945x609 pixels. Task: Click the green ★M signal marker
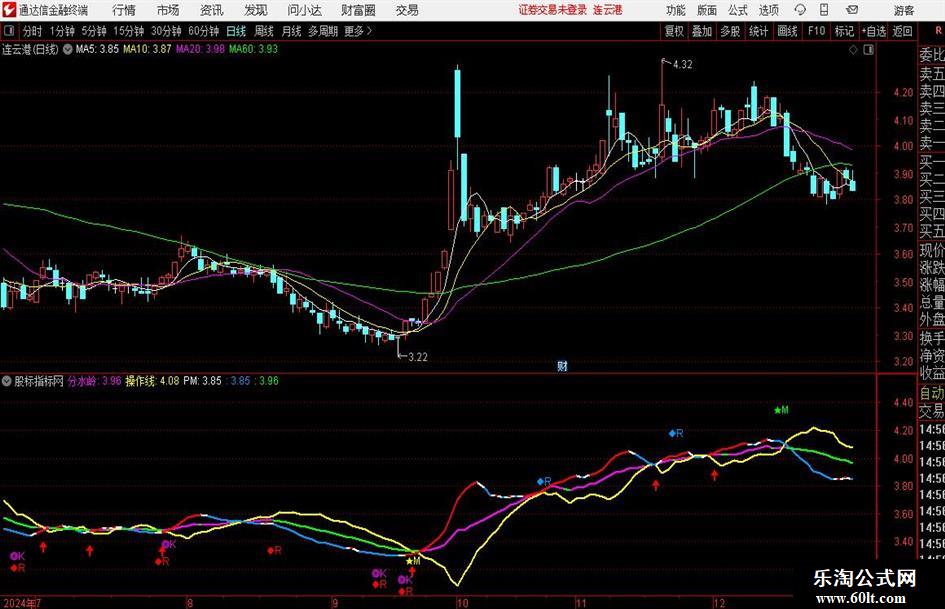click(781, 410)
